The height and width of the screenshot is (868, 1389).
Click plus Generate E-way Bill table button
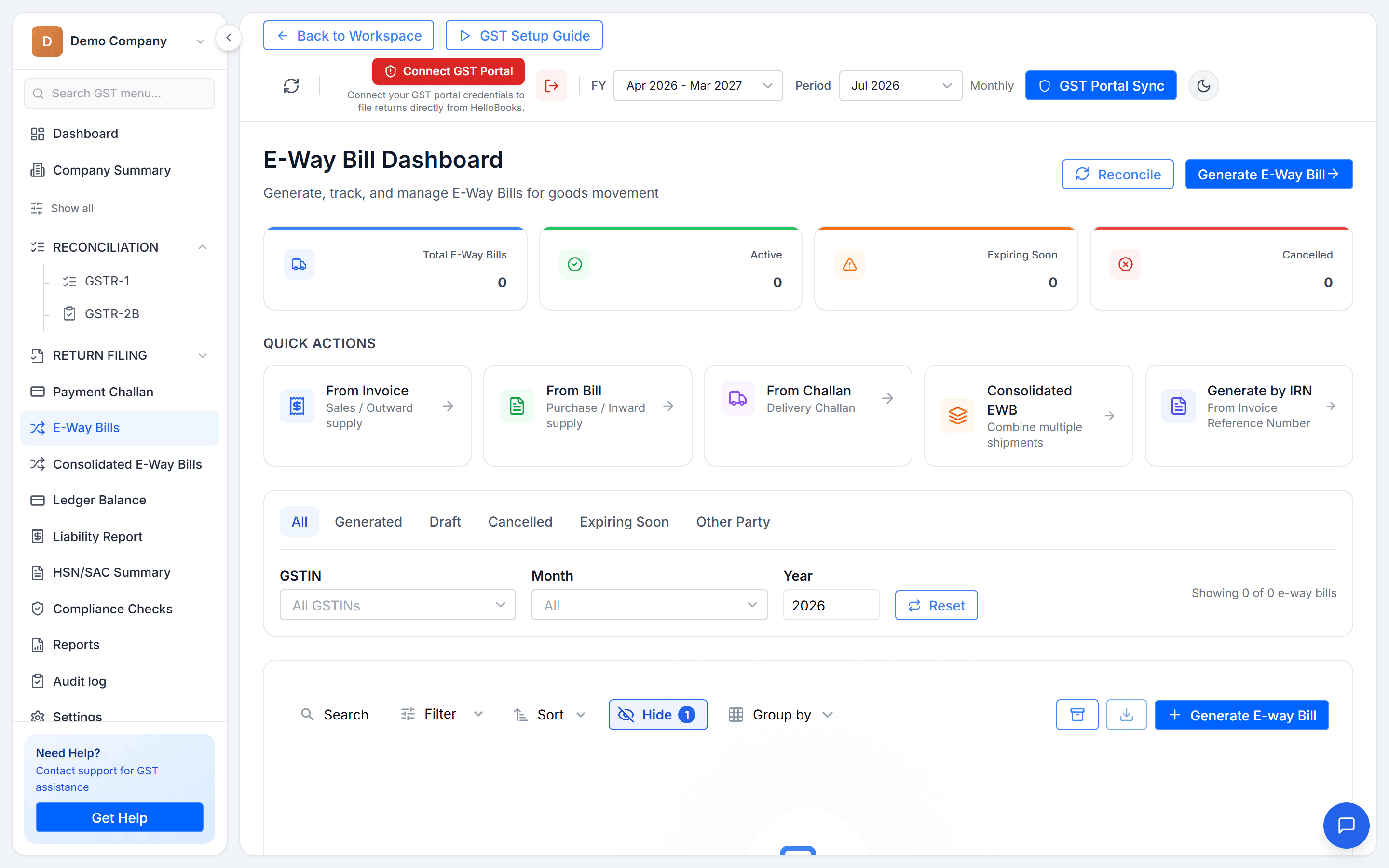click(x=1241, y=715)
